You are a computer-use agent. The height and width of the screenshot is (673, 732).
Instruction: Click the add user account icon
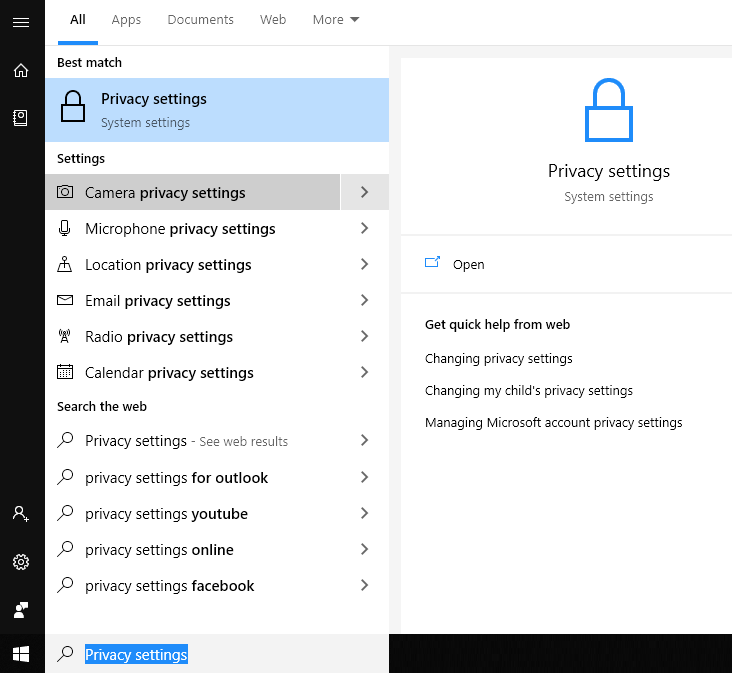coord(21,513)
